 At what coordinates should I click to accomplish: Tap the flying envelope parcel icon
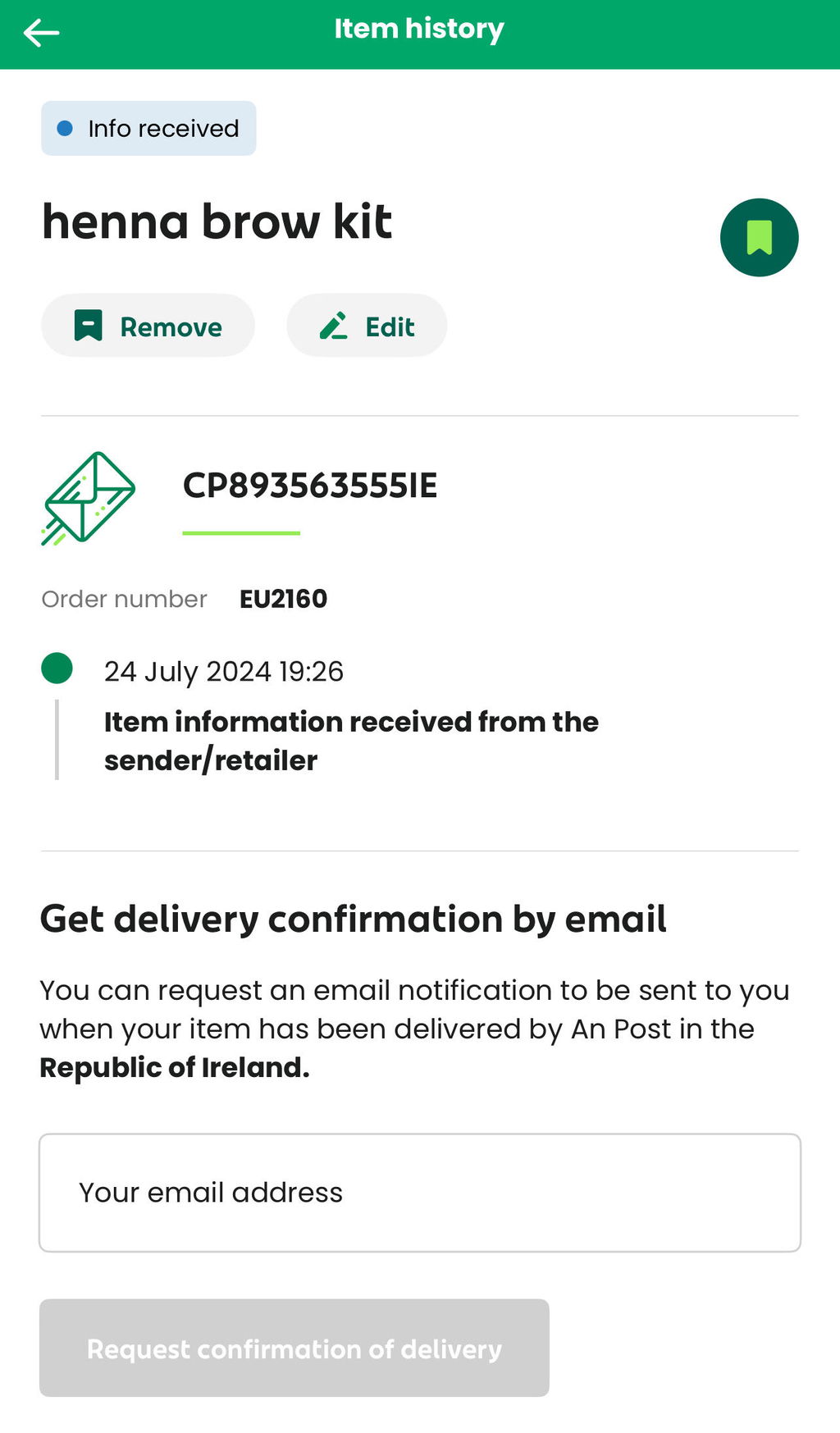(x=88, y=498)
